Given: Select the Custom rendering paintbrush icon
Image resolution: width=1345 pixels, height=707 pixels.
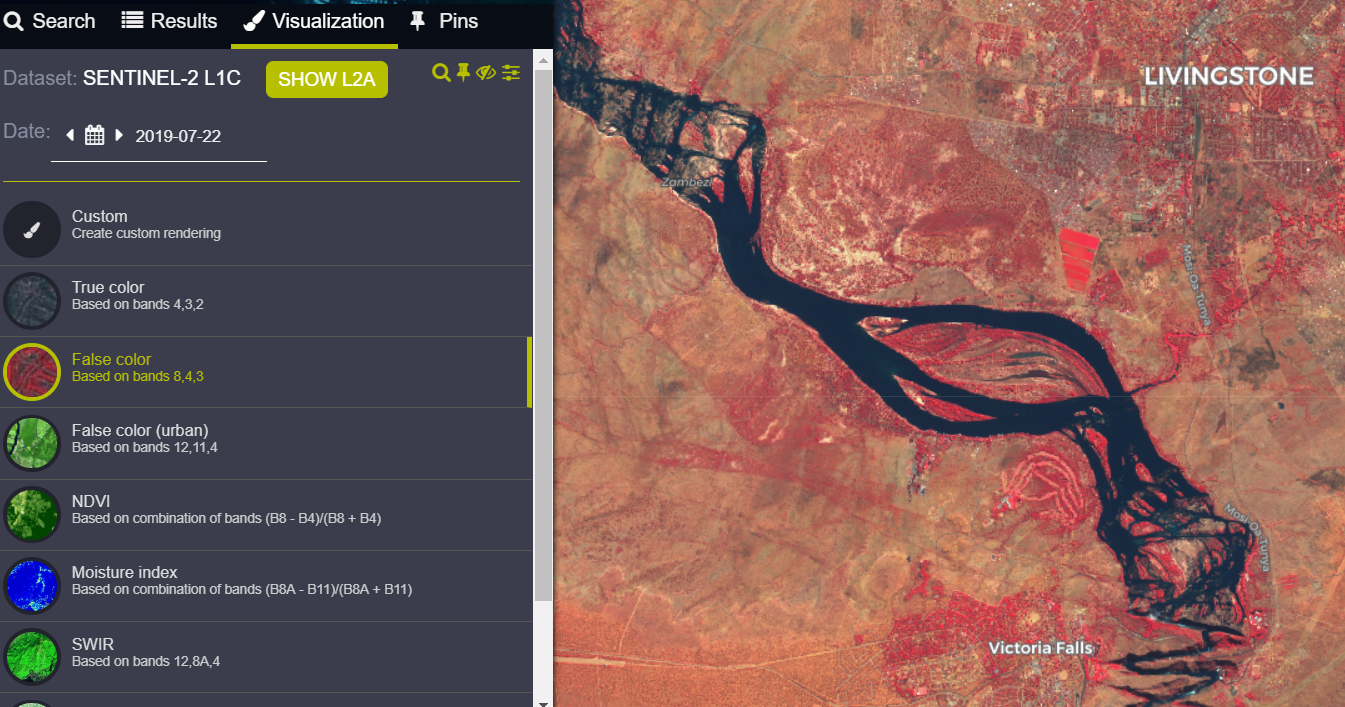Looking at the screenshot, I should tap(32, 229).
